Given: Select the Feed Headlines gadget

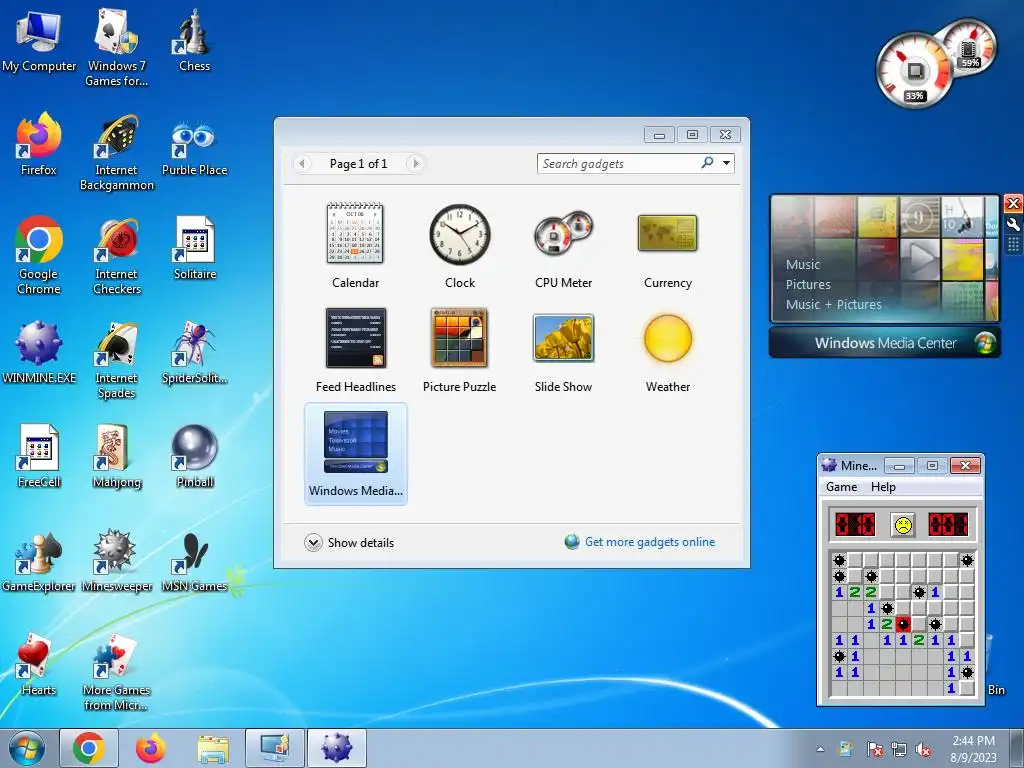Looking at the screenshot, I should tap(355, 349).
